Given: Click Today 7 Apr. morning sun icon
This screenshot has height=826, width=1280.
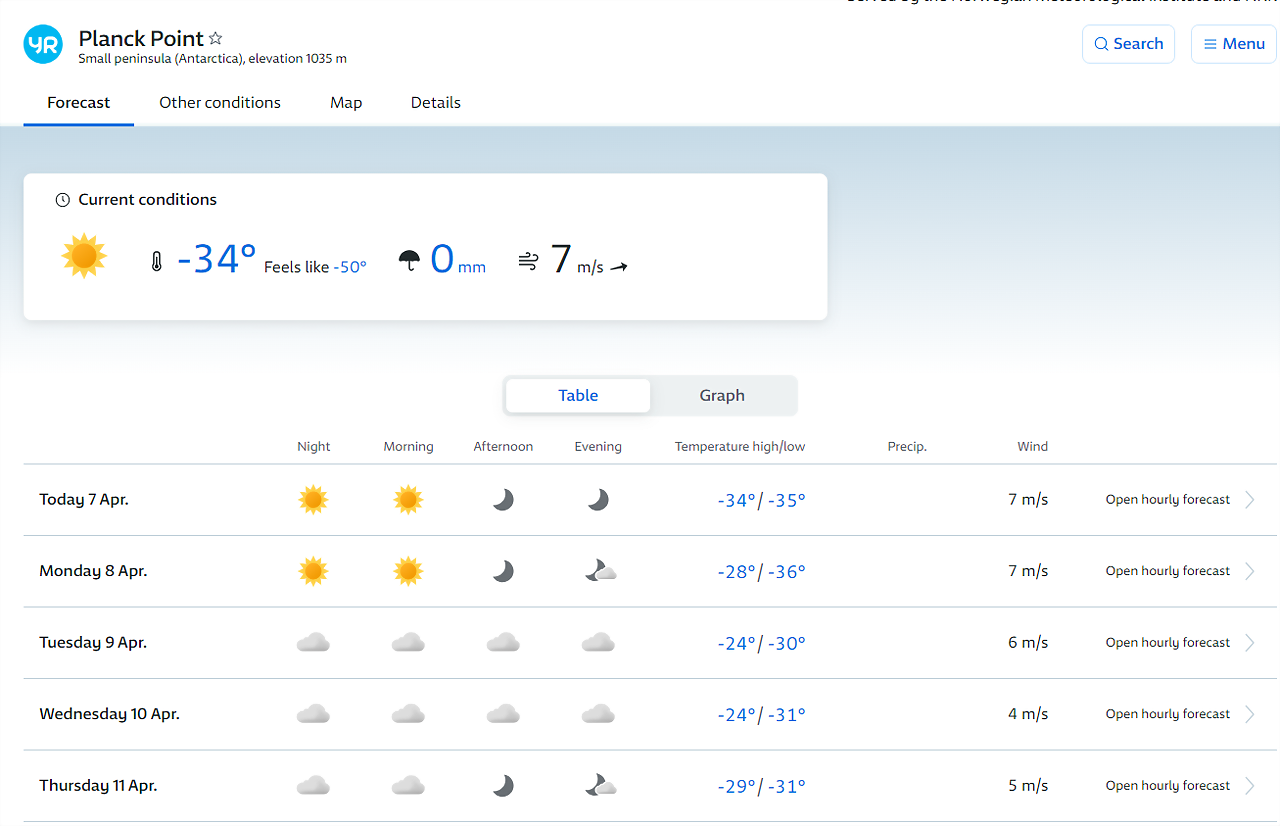Looking at the screenshot, I should (x=408, y=499).
